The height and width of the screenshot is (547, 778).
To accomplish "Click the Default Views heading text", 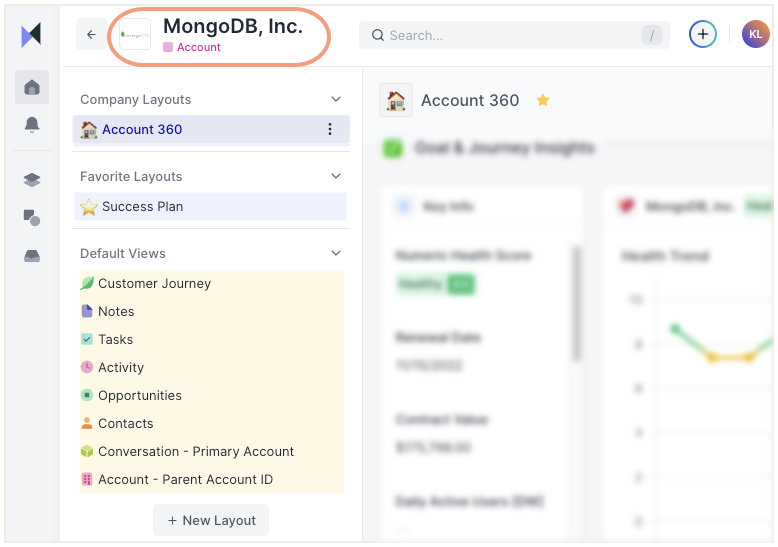I will 123,254.
